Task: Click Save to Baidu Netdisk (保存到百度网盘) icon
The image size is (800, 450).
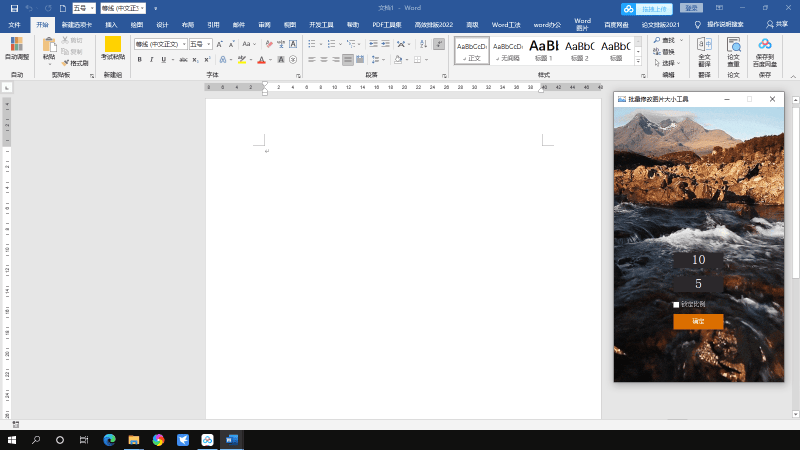Action: (x=764, y=48)
